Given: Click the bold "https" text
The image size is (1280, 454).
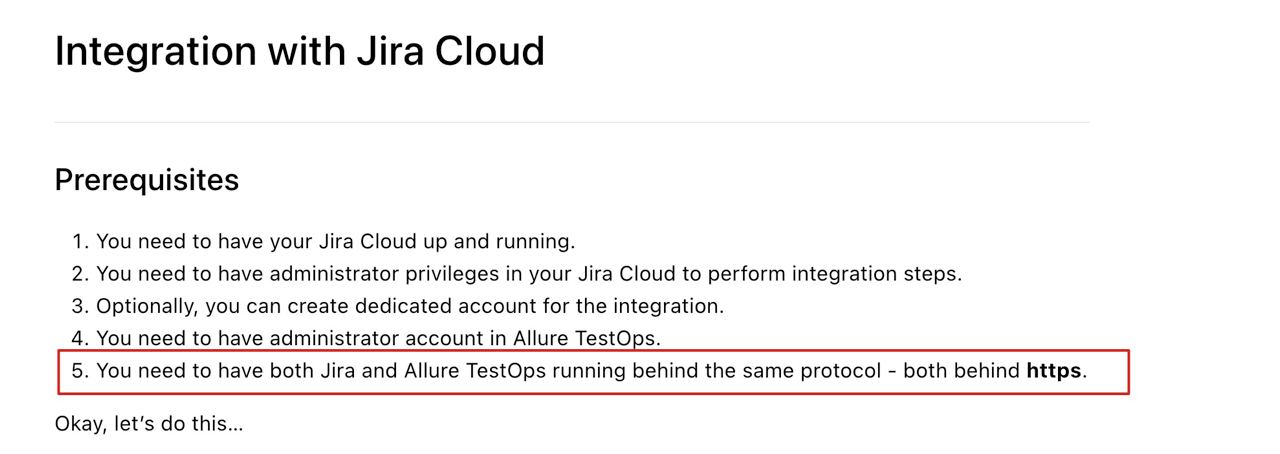Looking at the screenshot, I should coord(1053,371).
